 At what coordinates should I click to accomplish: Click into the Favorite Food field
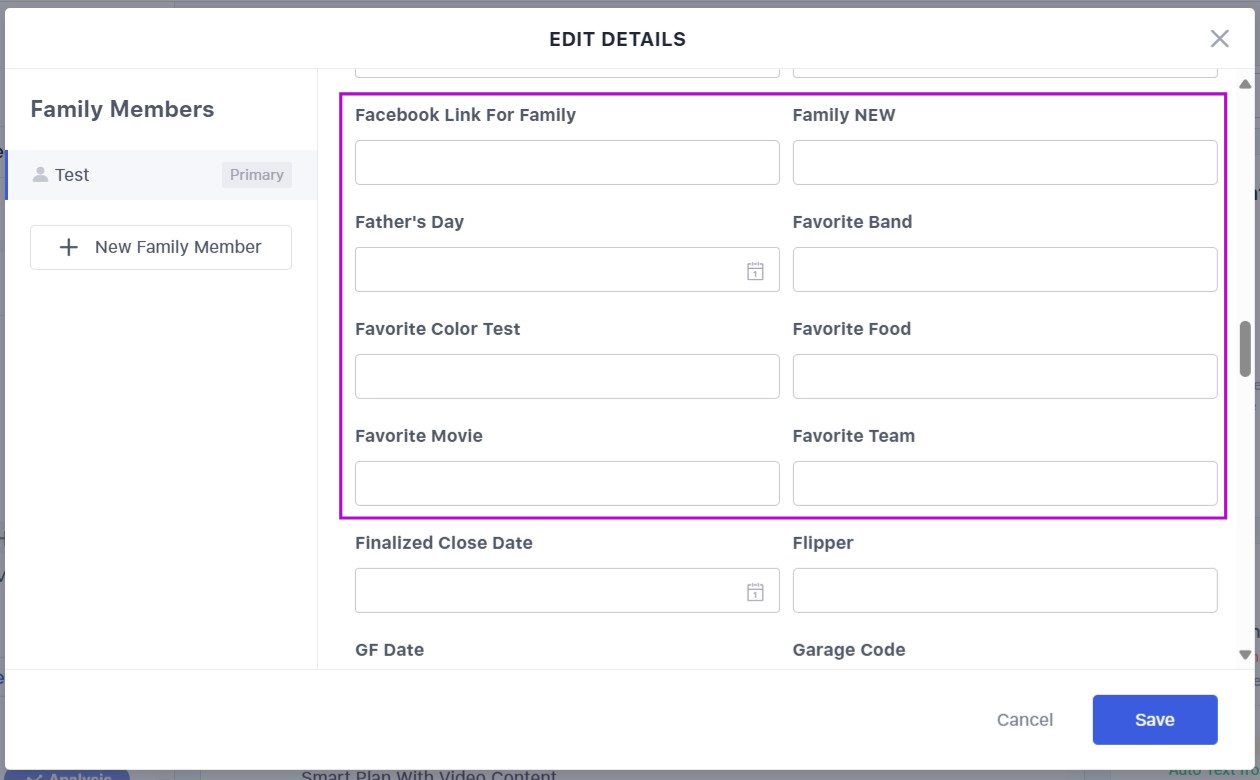point(1004,376)
